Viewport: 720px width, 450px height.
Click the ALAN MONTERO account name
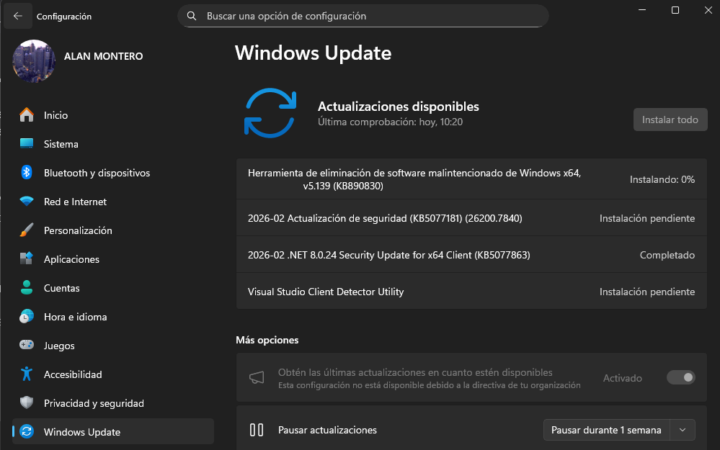point(103,56)
